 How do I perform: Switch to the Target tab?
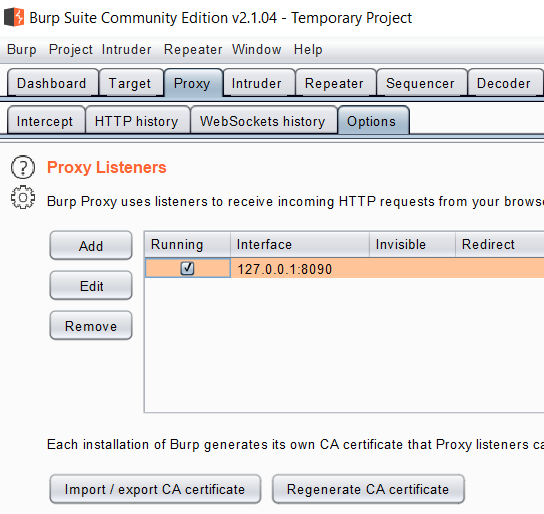point(131,83)
